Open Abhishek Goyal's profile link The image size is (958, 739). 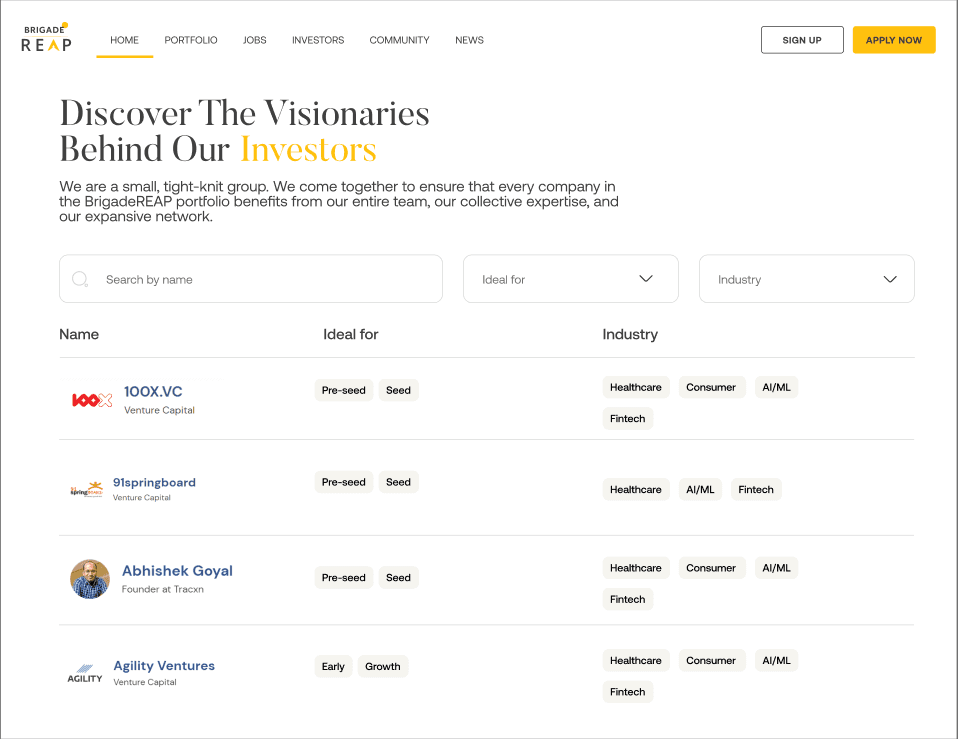177,570
